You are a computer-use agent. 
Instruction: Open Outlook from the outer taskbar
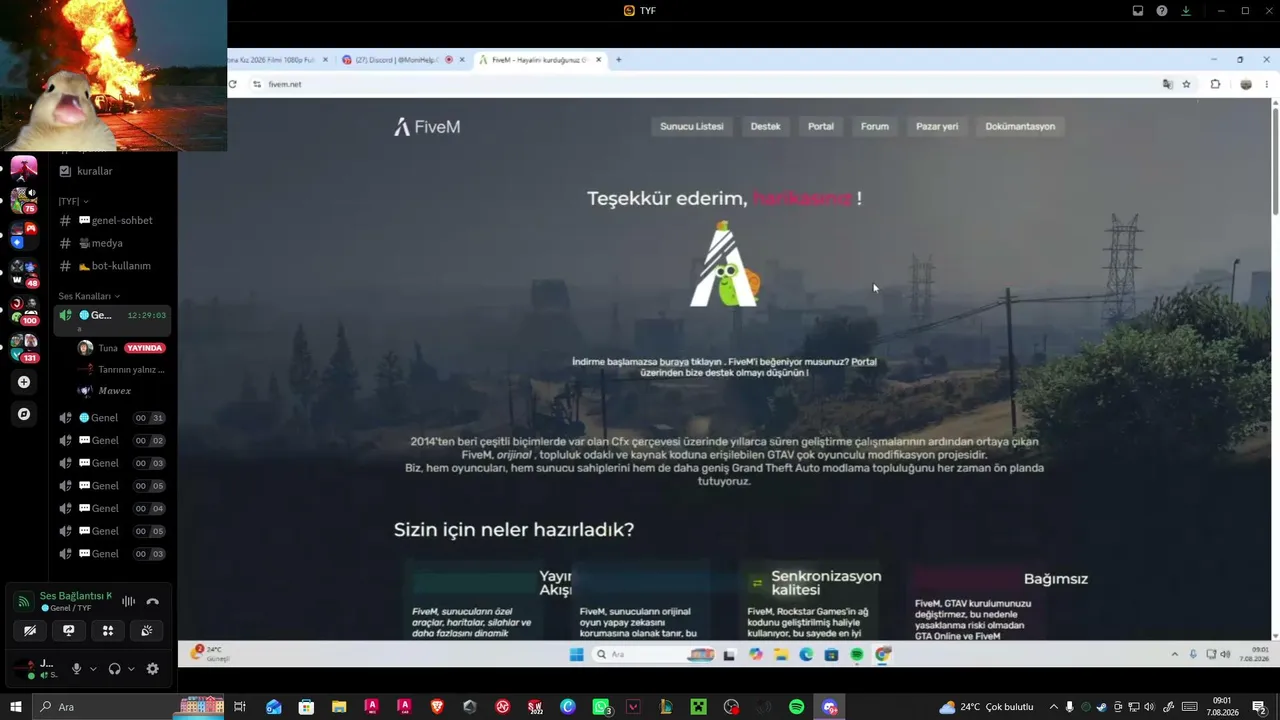pos(273,707)
